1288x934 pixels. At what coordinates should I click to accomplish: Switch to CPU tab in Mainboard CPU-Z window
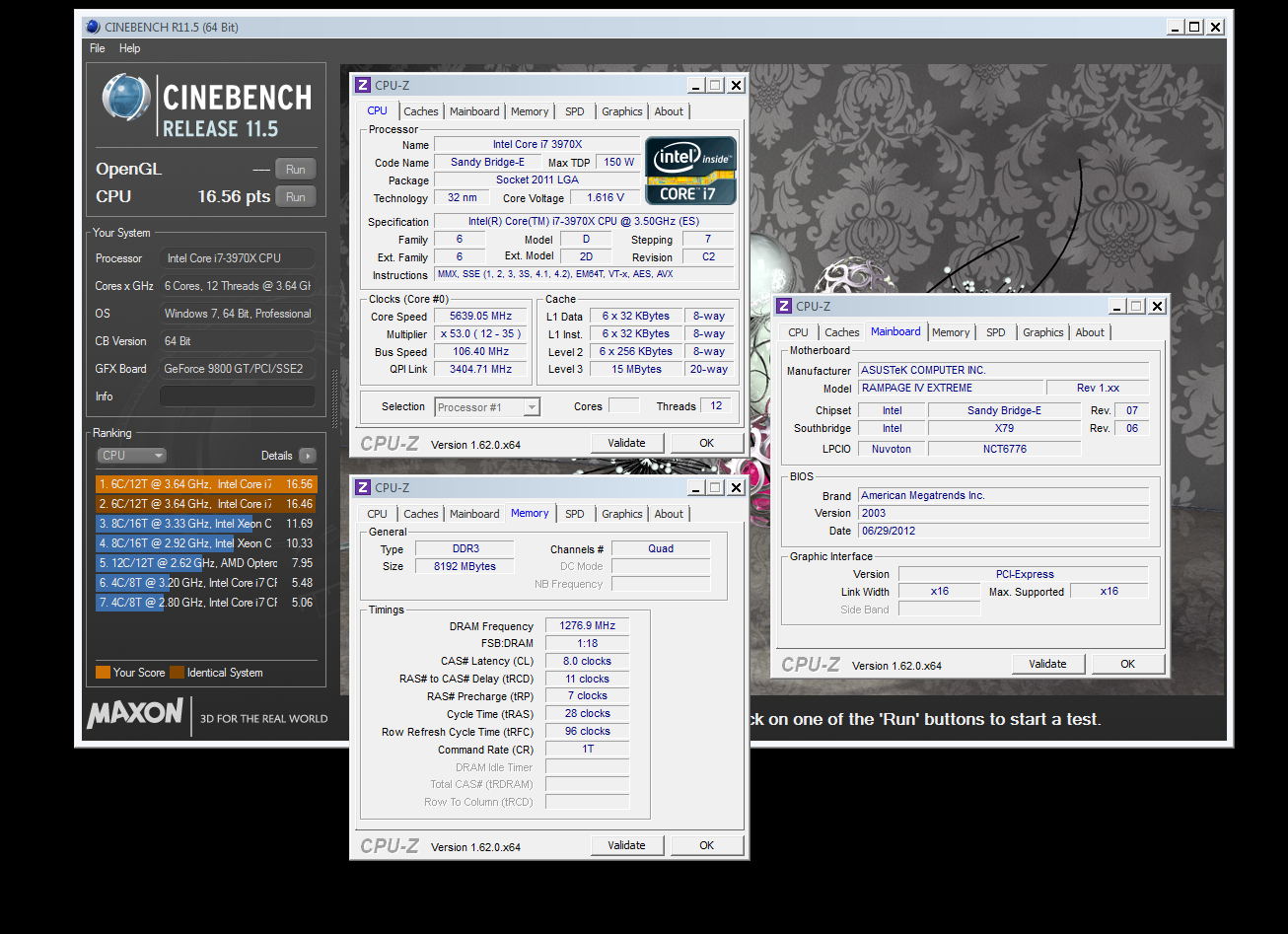coord(799,332)
